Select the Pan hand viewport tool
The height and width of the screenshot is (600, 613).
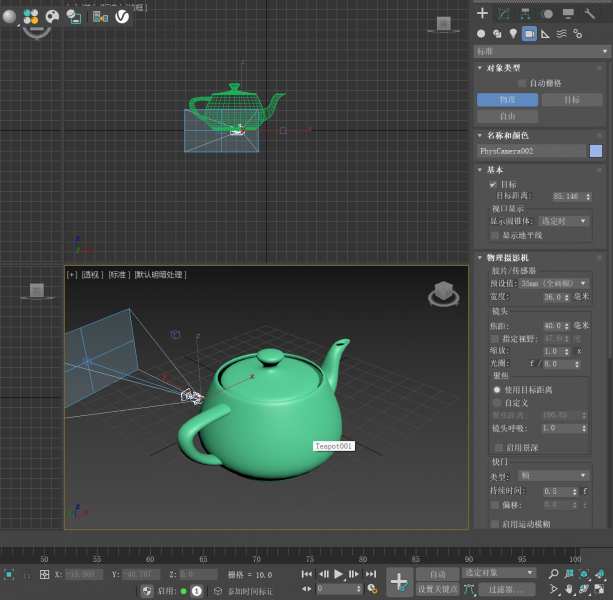pos(569,589)
